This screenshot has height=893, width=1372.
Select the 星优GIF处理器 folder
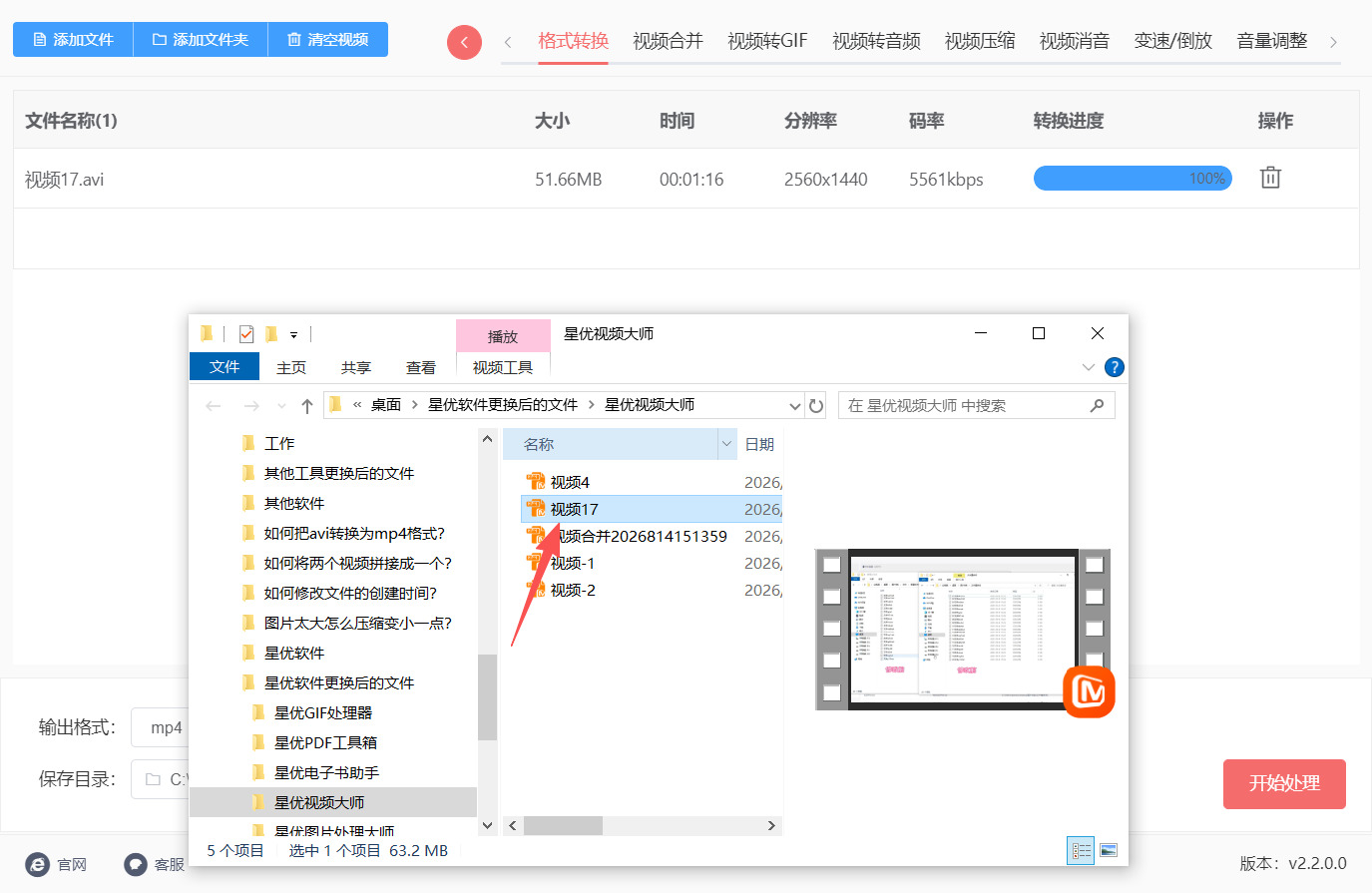(x=322, y=712)
